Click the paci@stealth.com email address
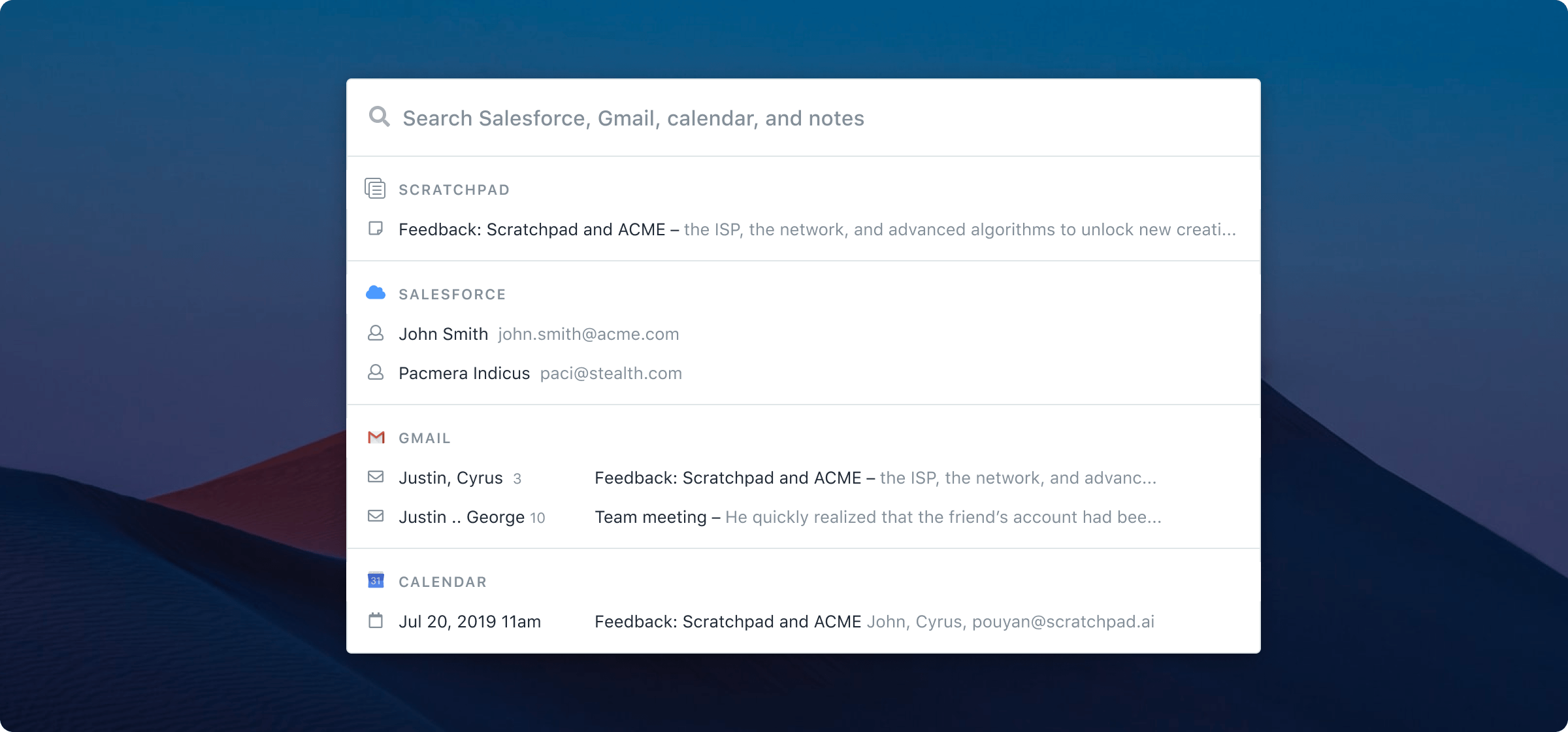The height and width of the screenshot is (732, 1568). (x=611, y=373)
